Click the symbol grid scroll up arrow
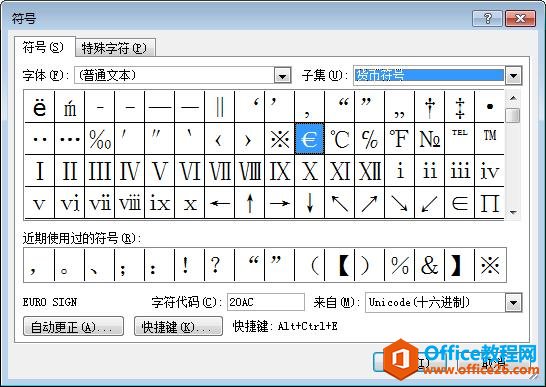546x387 pixels. pos(513,98)
